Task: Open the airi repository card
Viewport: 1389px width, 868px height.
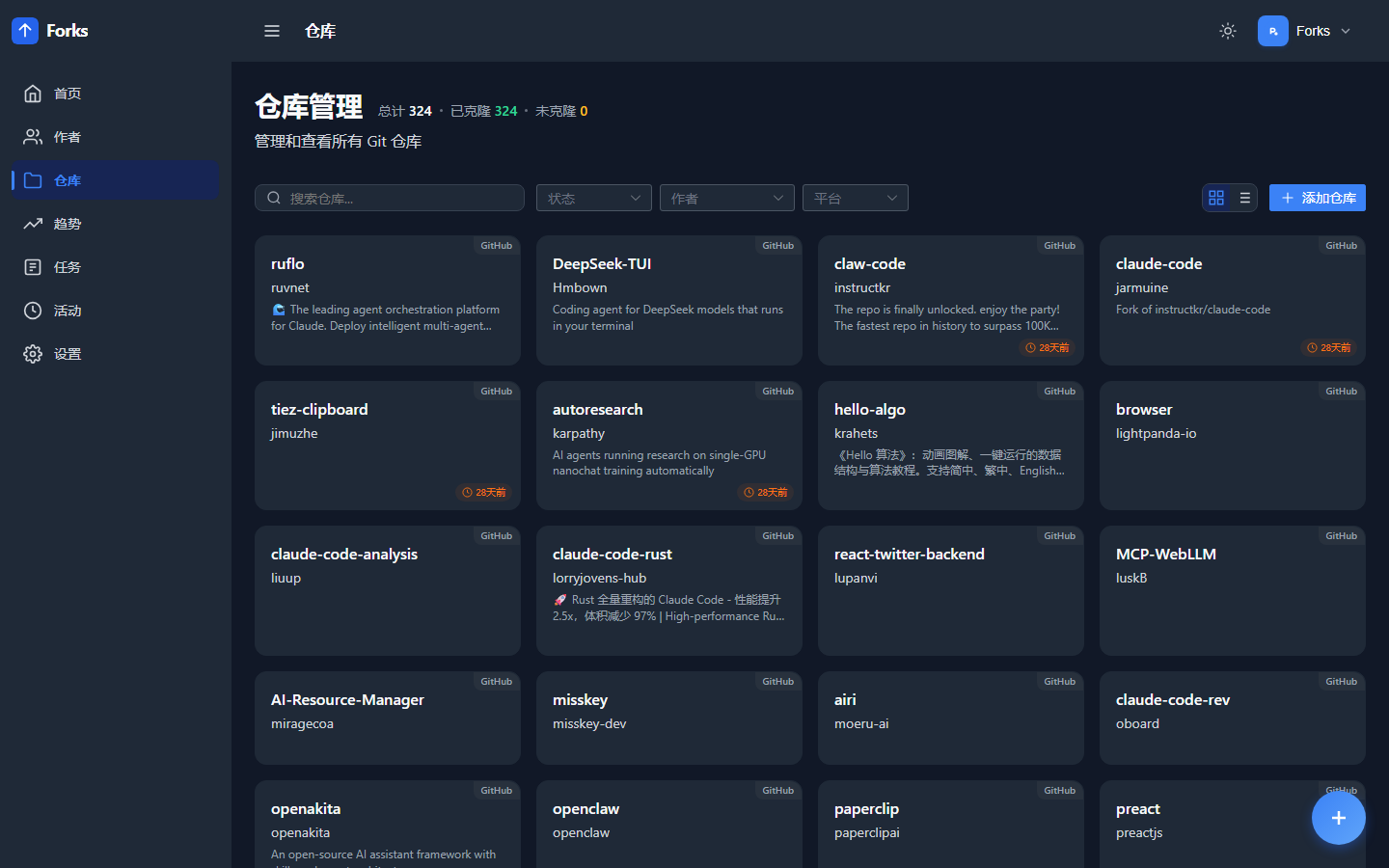Action: click(951, 718)
